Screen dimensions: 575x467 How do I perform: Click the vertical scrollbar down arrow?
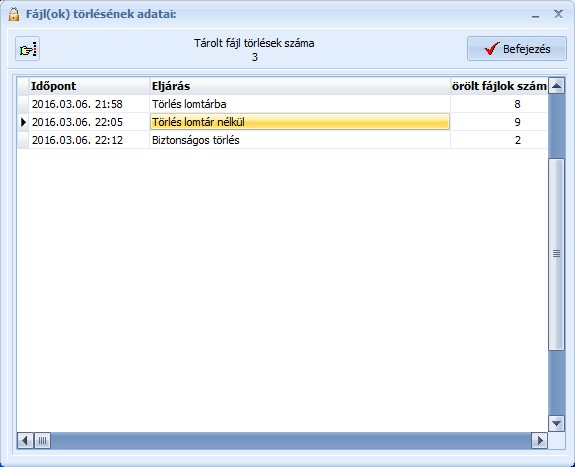coord(556,424)
